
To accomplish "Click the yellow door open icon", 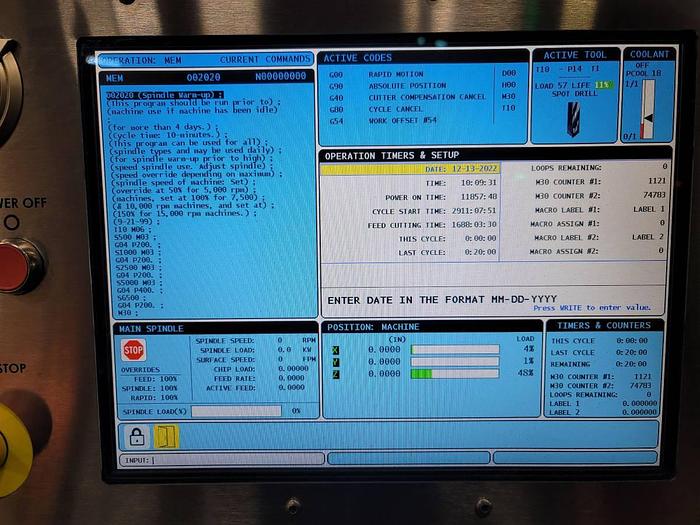I will click(x=166, y=436).
